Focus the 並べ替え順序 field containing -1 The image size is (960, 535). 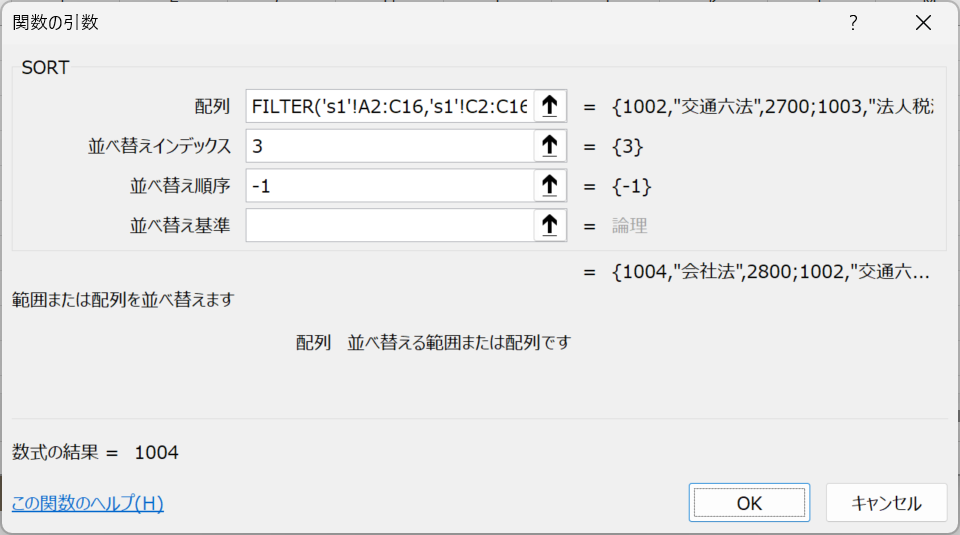pyautogui.click(x=390, y=186)
